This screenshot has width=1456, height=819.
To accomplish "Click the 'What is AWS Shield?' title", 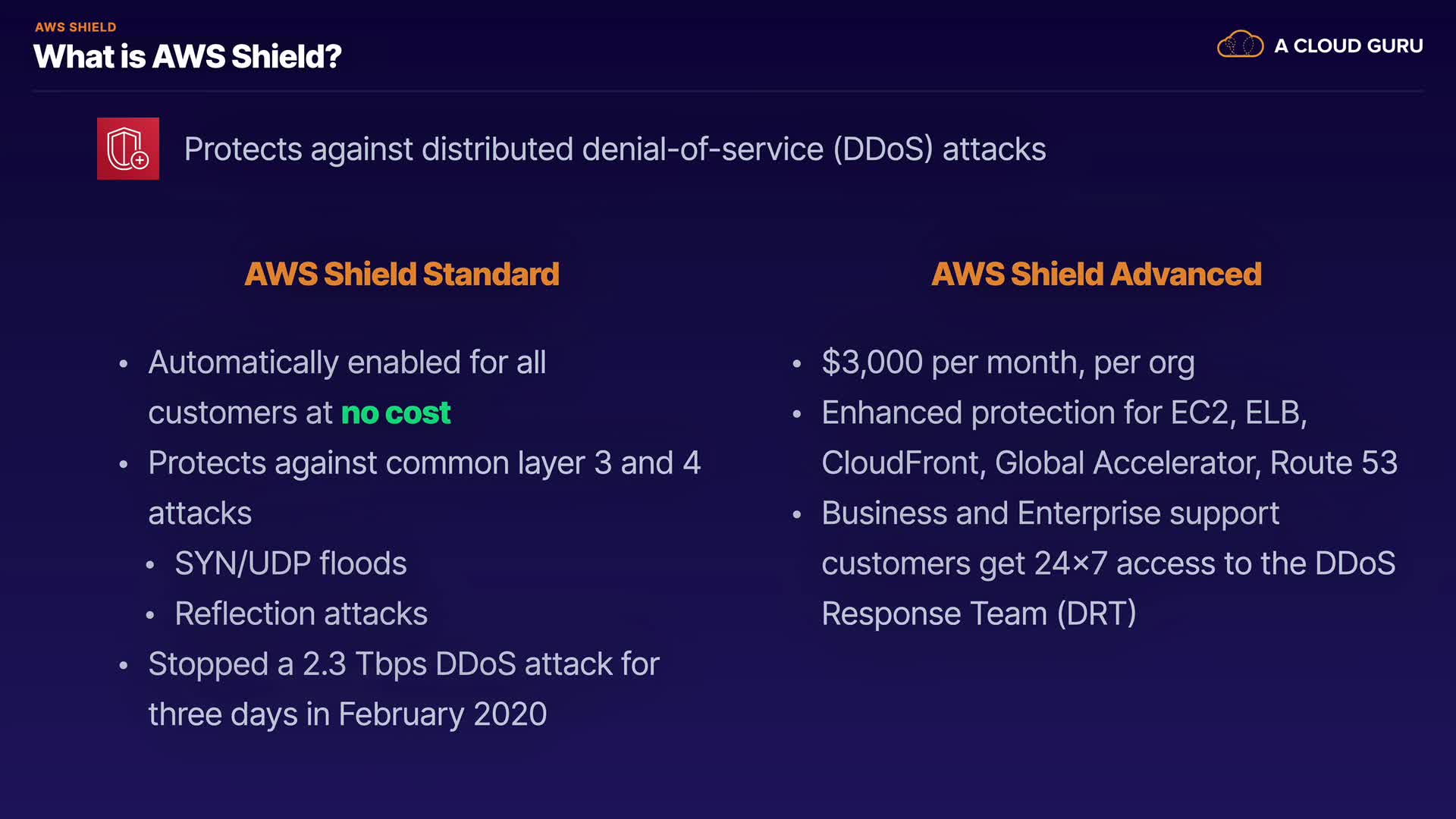I will [187, 57].
